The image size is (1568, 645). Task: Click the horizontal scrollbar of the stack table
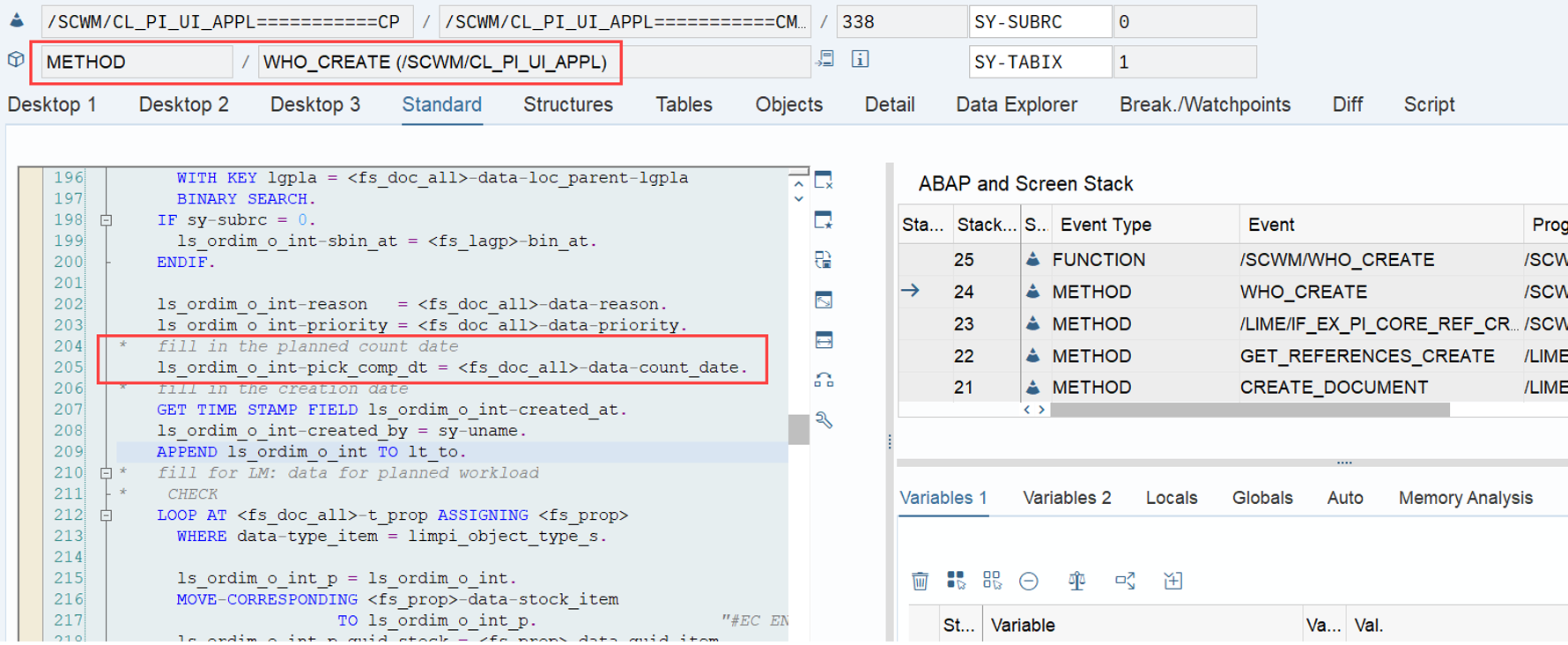click(1250, 410)
